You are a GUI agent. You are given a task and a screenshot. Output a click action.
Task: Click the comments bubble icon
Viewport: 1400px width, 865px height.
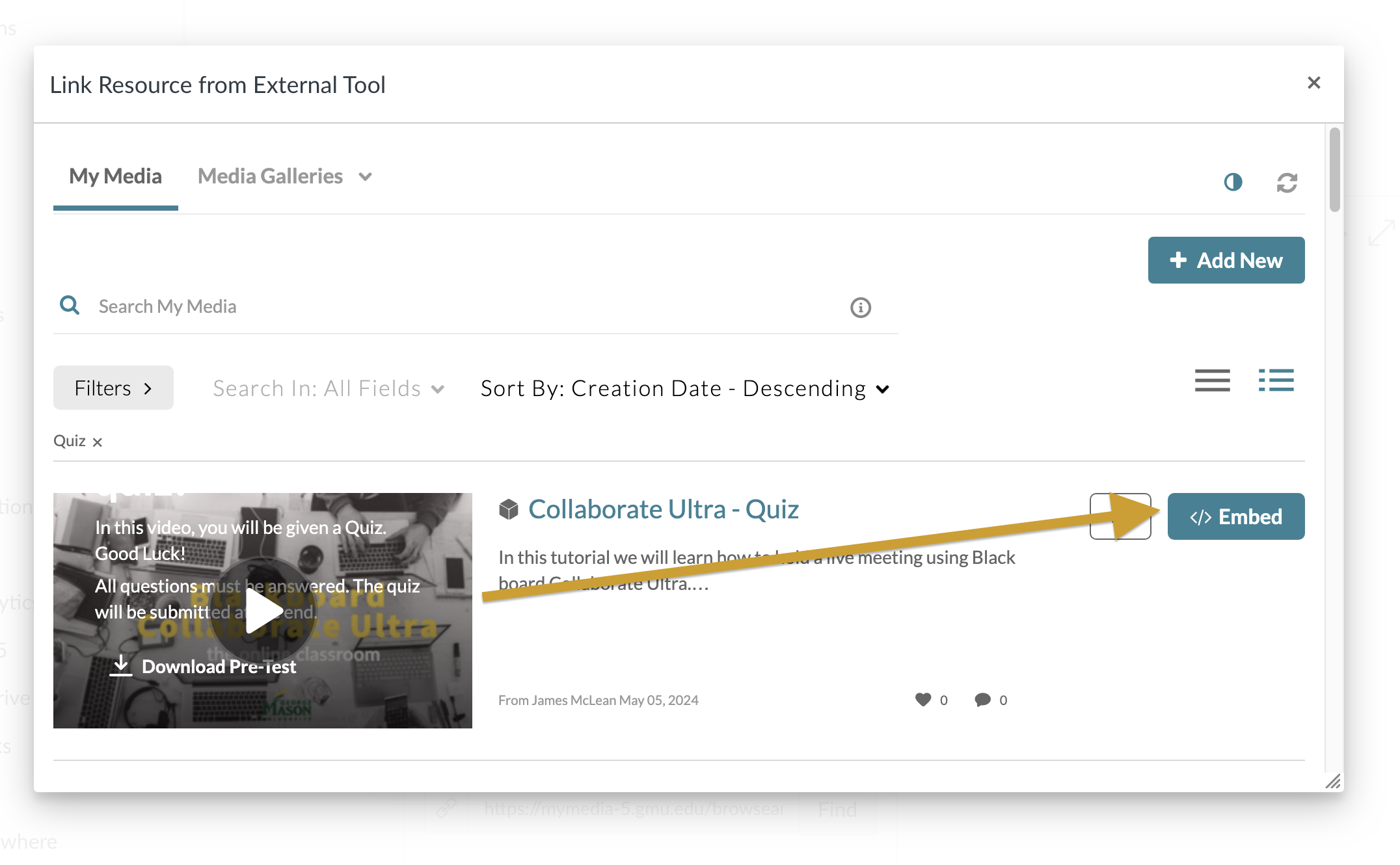[982, 700]
